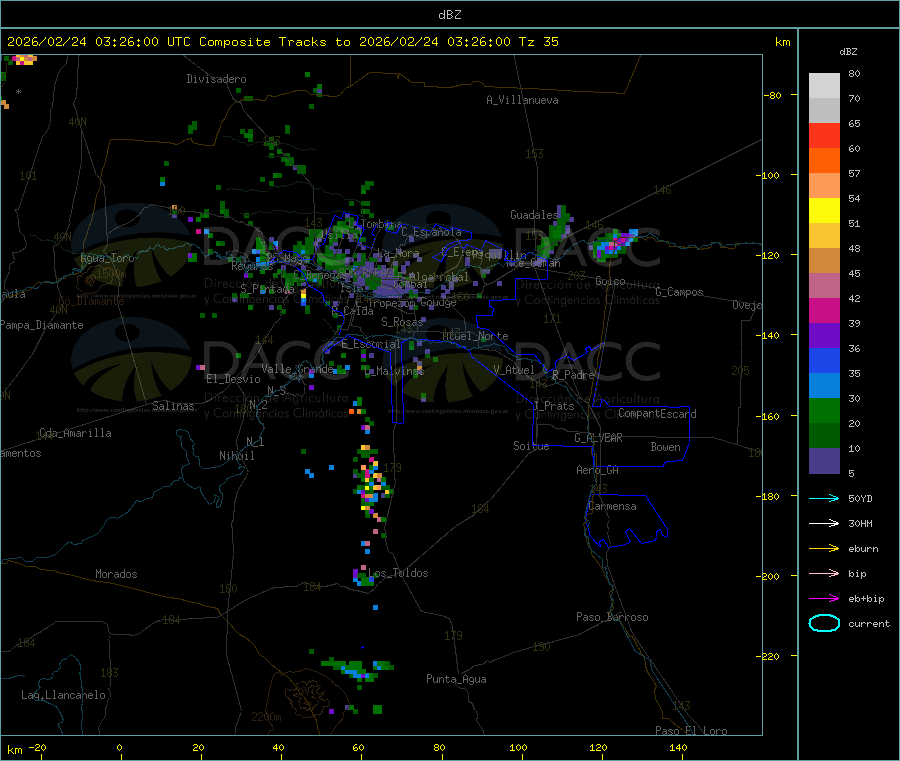Click the storm cell east of Guadales
This screenshot has height=761, width=900.
[615, 245]
